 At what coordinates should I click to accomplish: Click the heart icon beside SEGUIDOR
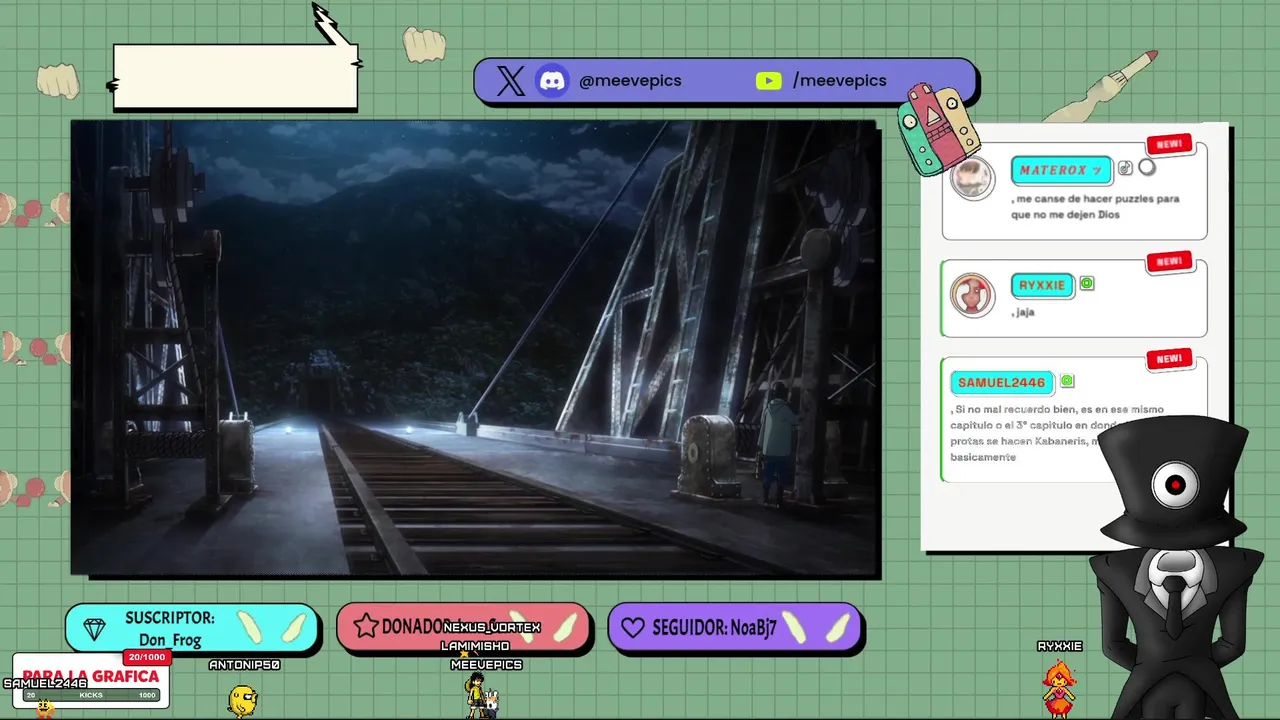point(633,628)
